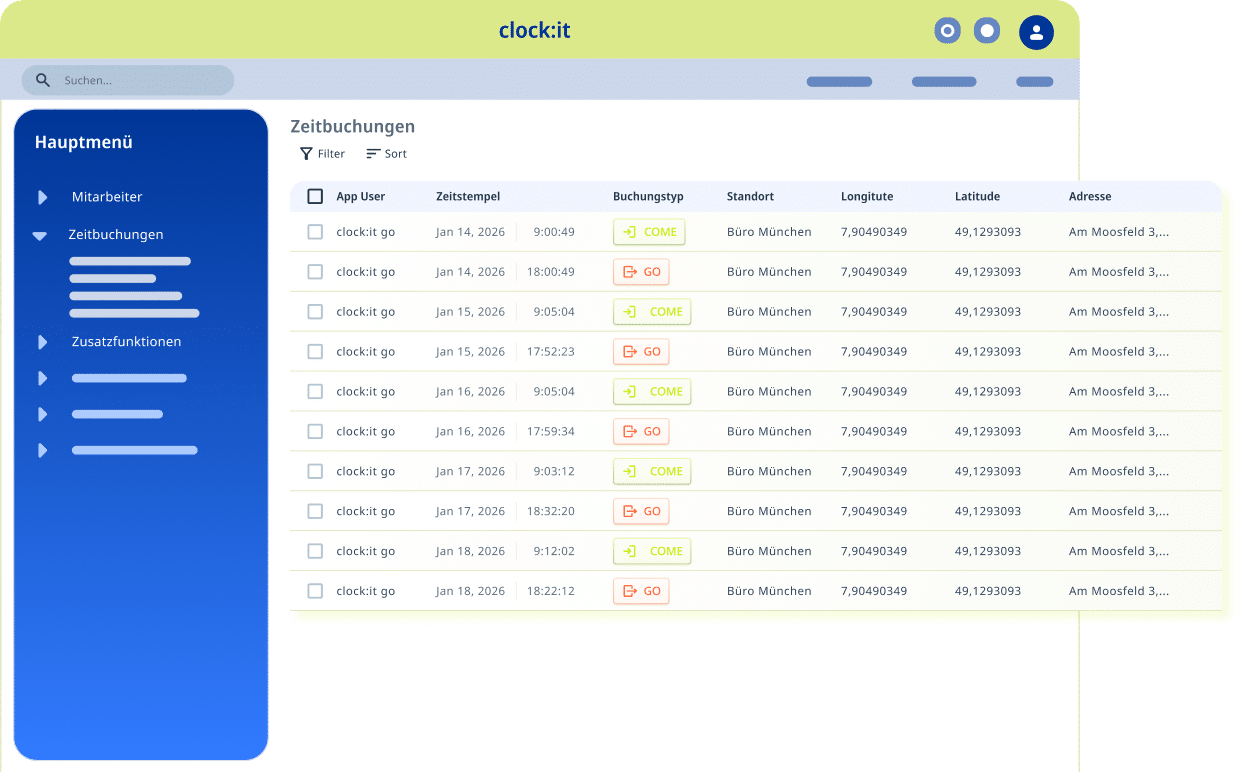Check the row for Jan 16 17:59:34

[315, 432]
